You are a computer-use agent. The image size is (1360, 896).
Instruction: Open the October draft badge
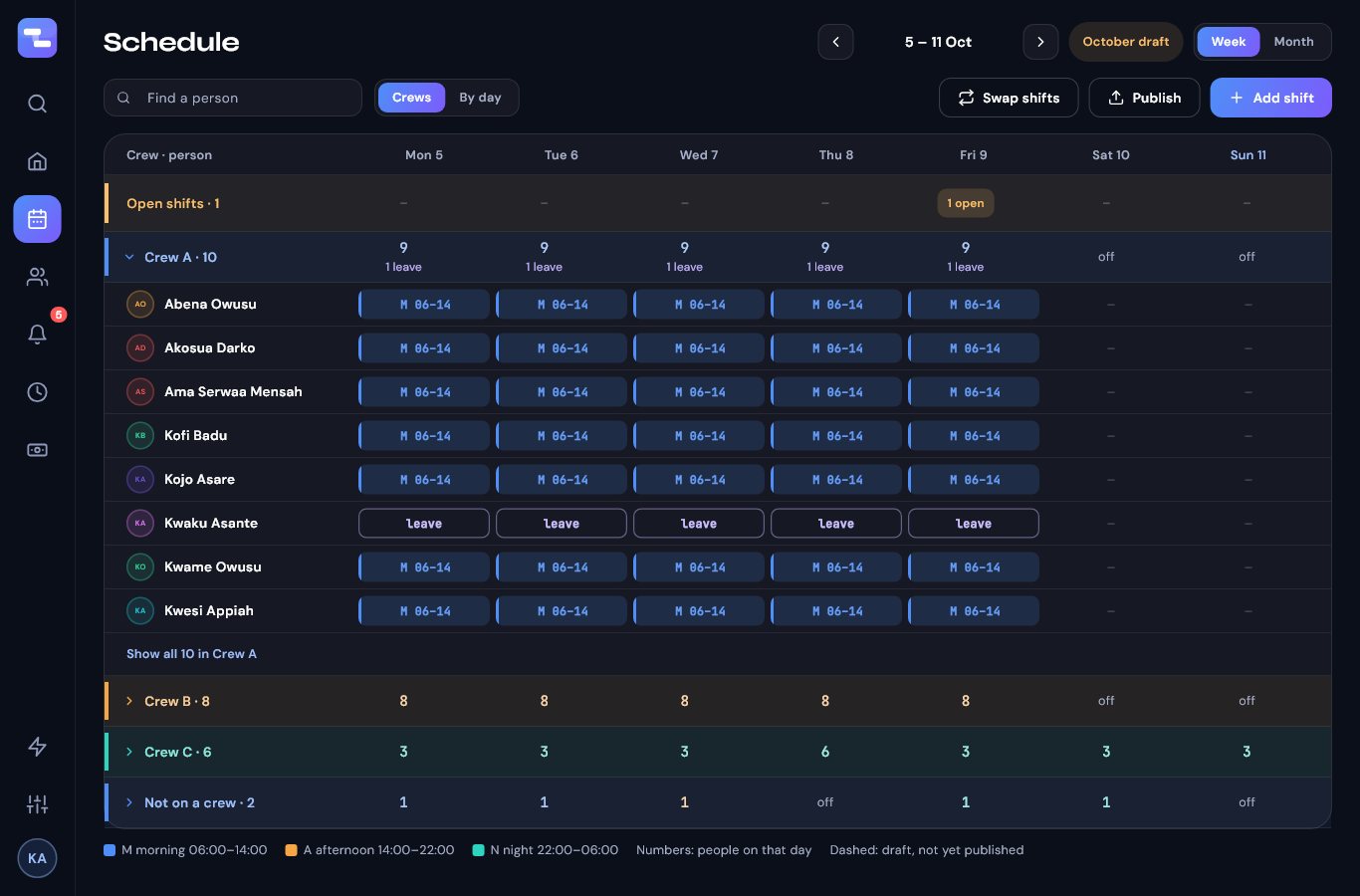click(x=1126, y=42)
